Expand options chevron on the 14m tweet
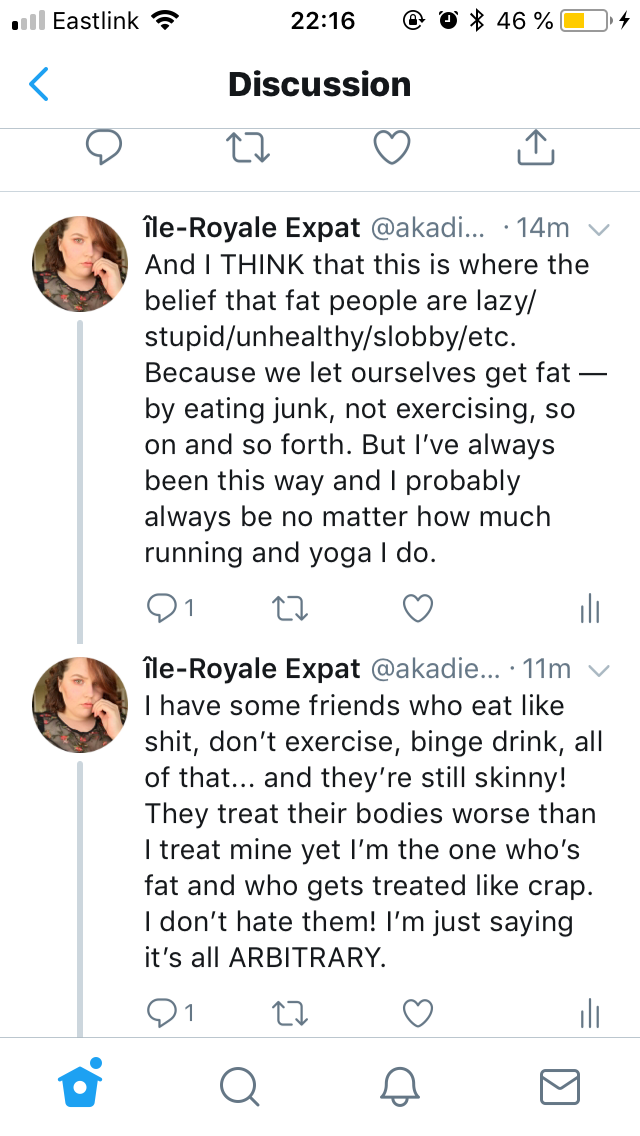 click(599, 229)
